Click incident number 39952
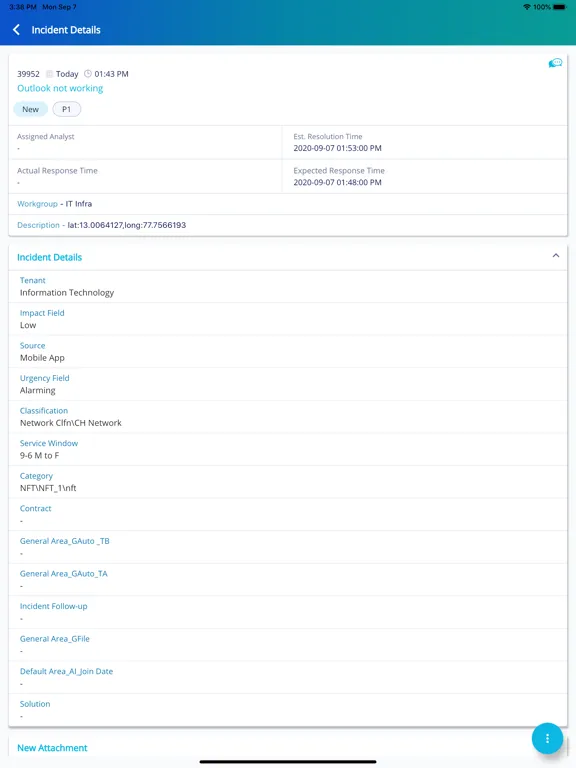The width and height of the screenshot is (576, 768). click(28, 74)
